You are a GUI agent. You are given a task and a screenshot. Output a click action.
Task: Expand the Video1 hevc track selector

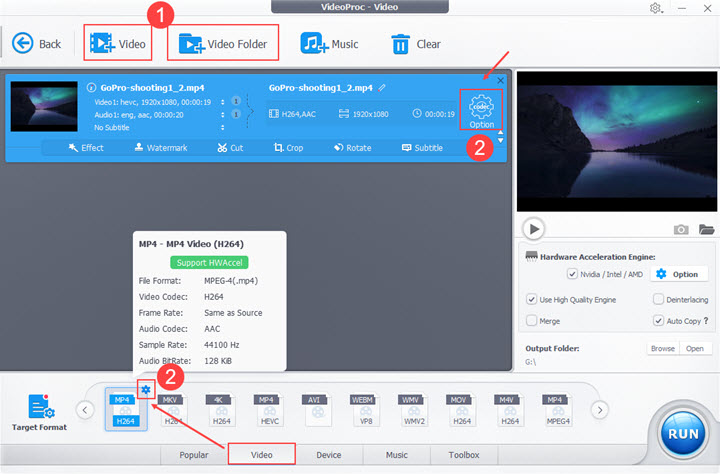223,102
